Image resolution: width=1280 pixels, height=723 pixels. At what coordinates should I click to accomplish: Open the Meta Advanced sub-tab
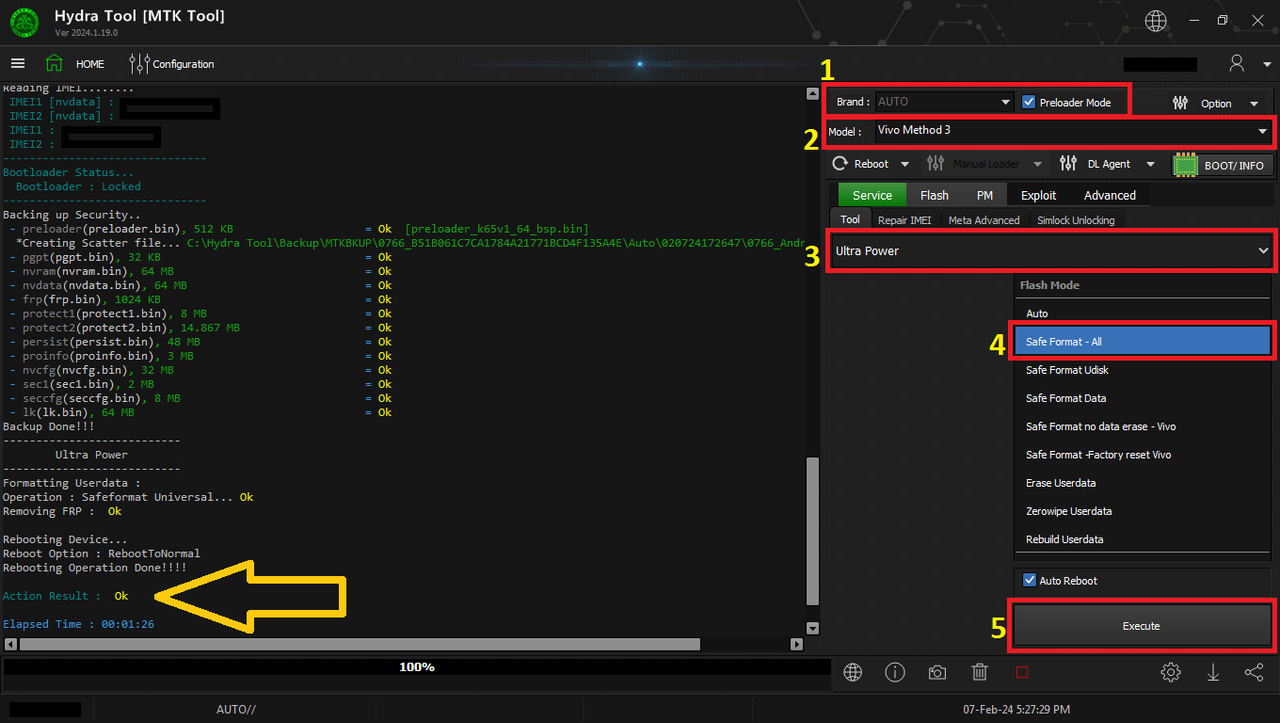(984, 220)
